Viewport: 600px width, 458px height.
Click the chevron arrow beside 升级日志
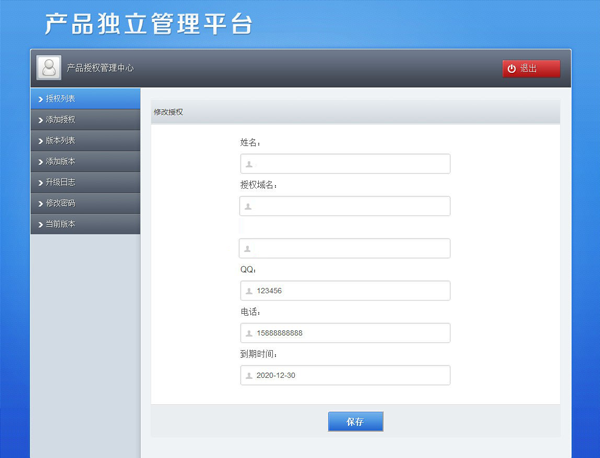(41, 183)
